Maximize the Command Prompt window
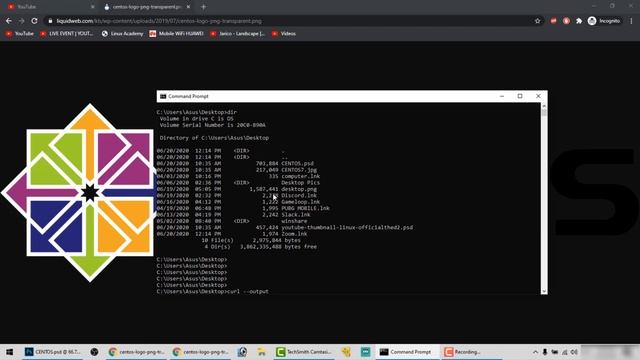Image resolution: width=640 pixels, height=360 pixels. click(x=520, y=96)
